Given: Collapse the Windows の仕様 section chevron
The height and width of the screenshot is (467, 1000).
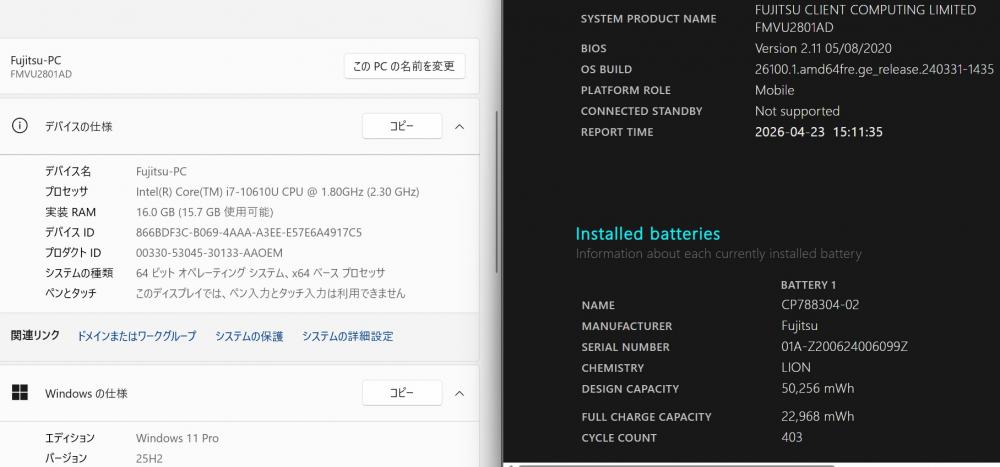Looking at the screenshot, I should 459,393.
